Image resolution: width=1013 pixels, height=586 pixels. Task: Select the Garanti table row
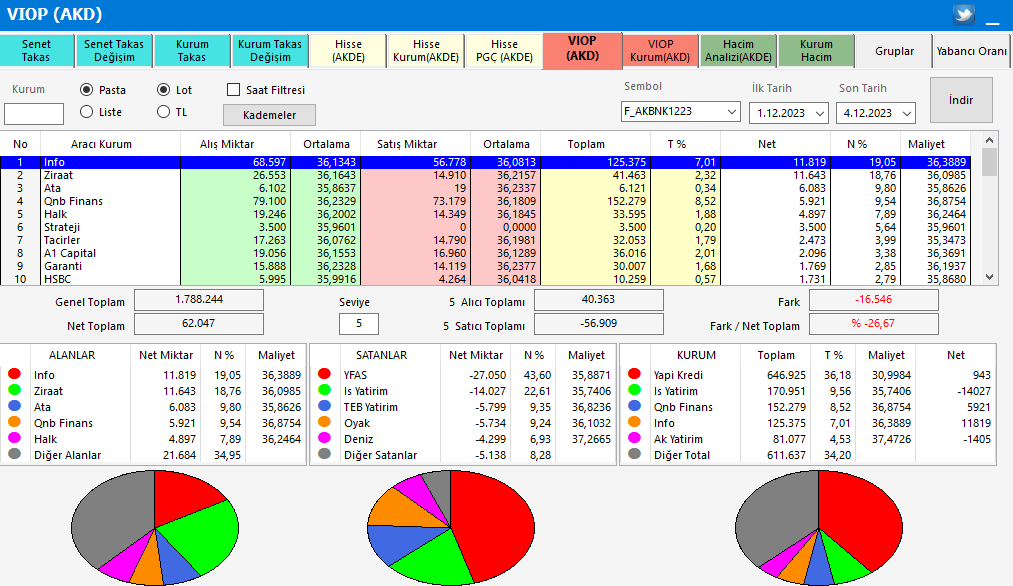[485, 266]
